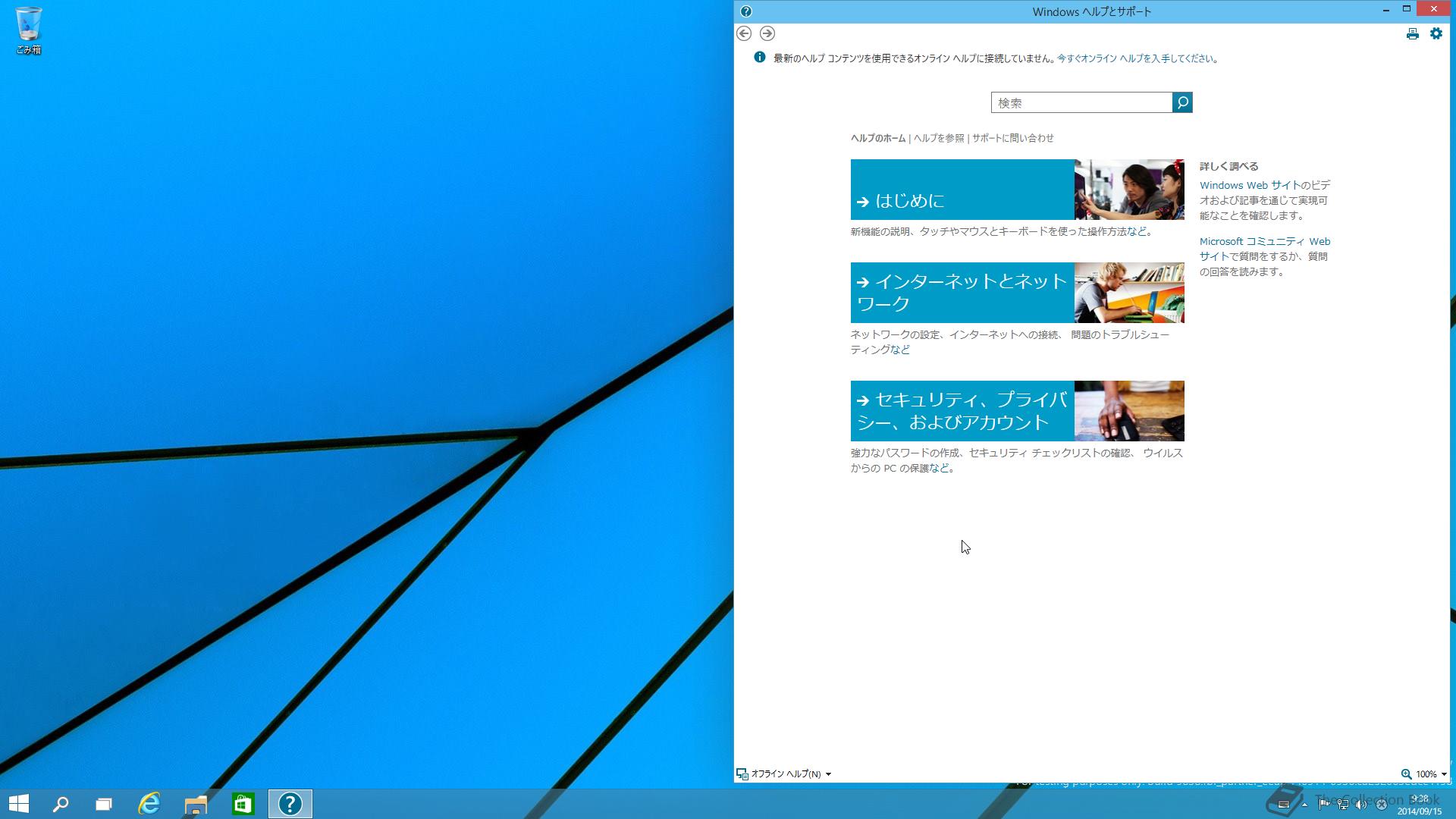The width and height of the screenshot is (1456, 819).
Task: Click the zoom magnifier icon in status bar
Action: click(x=1406, y=774)
